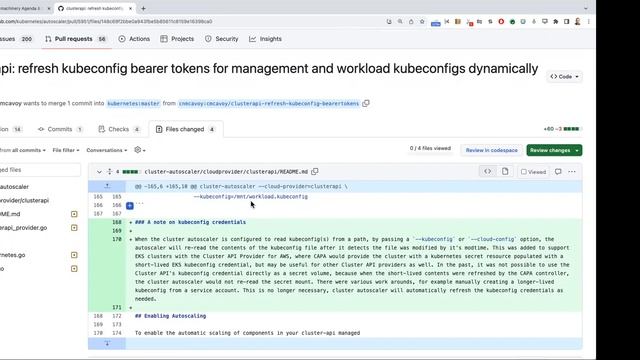Viewport: 640px width, 360px height.
Task: Click the share page icon in address bar
Action: pyautogui.click(x=411, y=22)
